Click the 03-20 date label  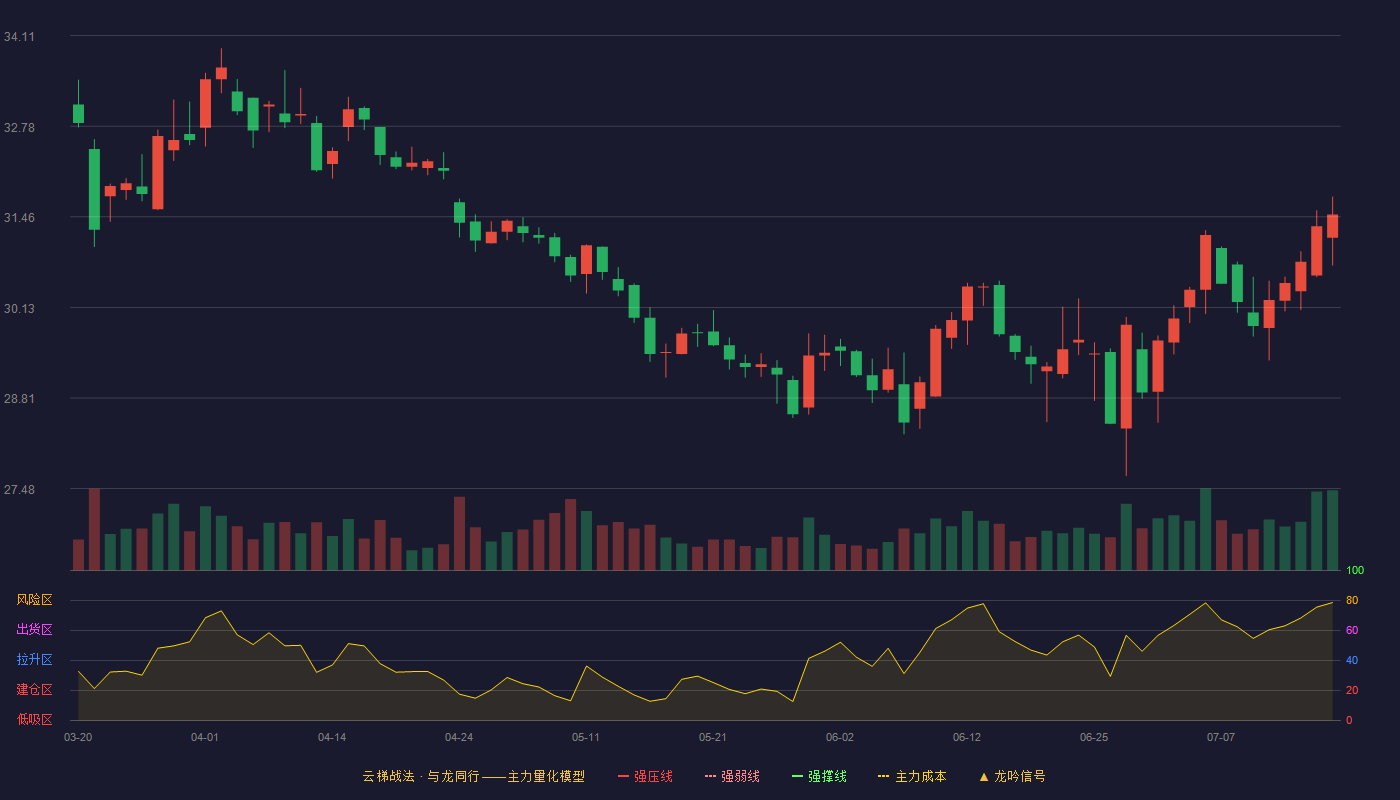[78, 737]
